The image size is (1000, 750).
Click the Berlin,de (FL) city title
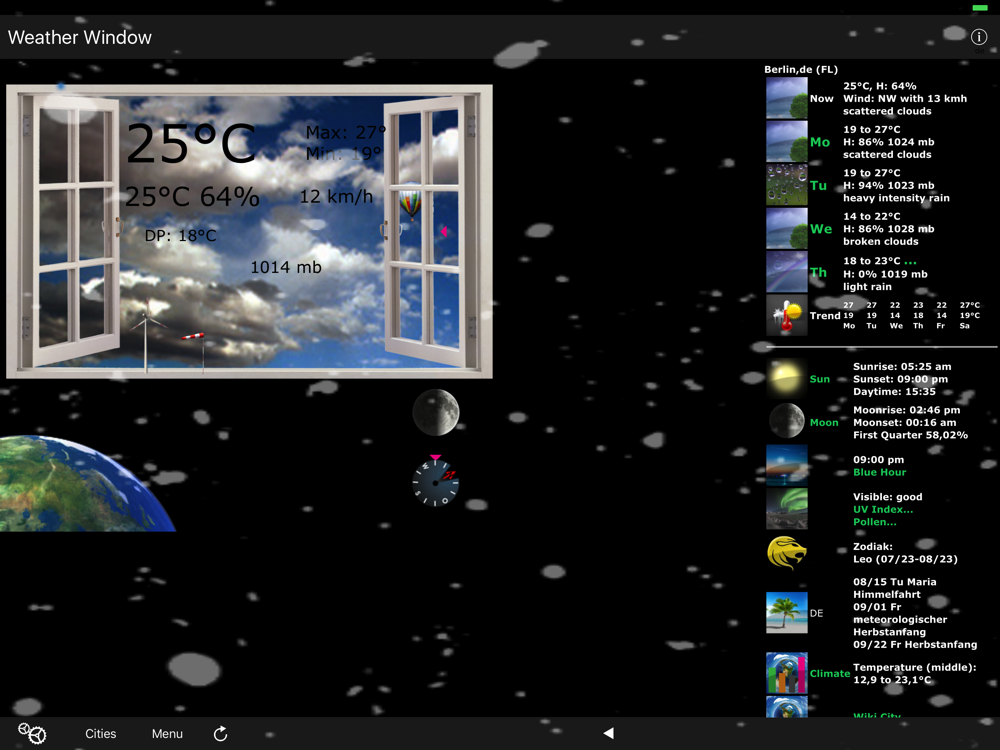(801, 70)
